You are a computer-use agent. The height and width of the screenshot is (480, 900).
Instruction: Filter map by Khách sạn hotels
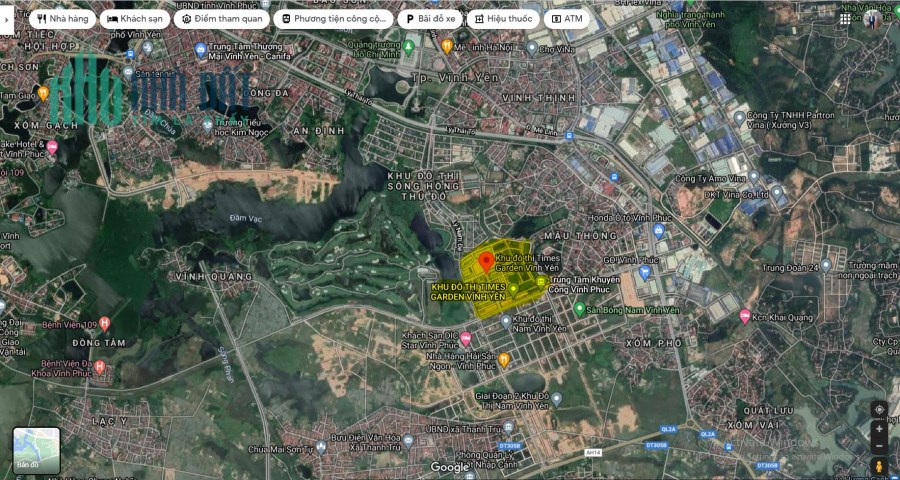(x=135, y=19)
